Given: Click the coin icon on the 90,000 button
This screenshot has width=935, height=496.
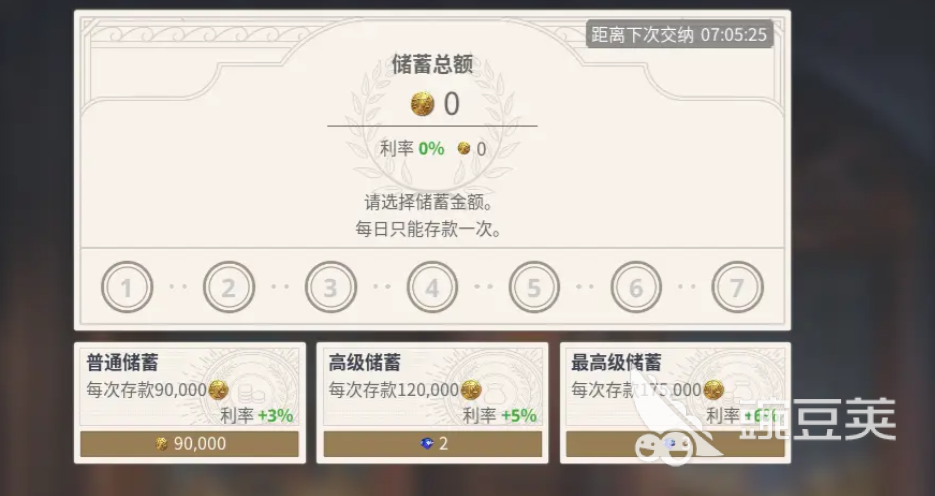Looking at the screenshot, I should (x=161, y=444).
